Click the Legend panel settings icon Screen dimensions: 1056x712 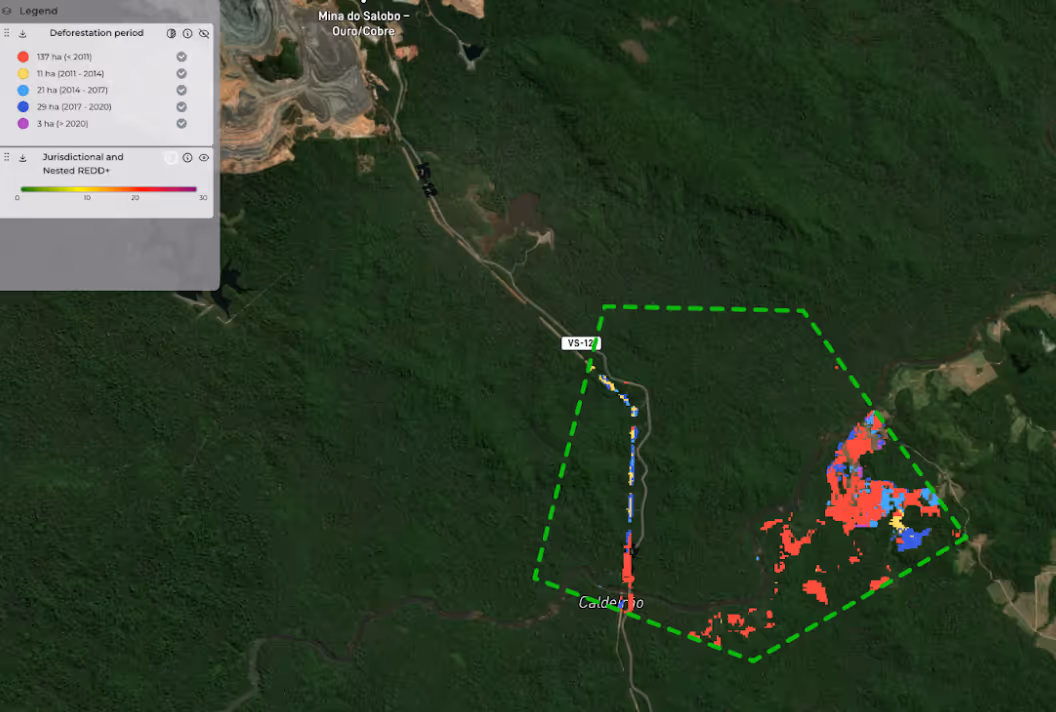[x=7, y=10]
